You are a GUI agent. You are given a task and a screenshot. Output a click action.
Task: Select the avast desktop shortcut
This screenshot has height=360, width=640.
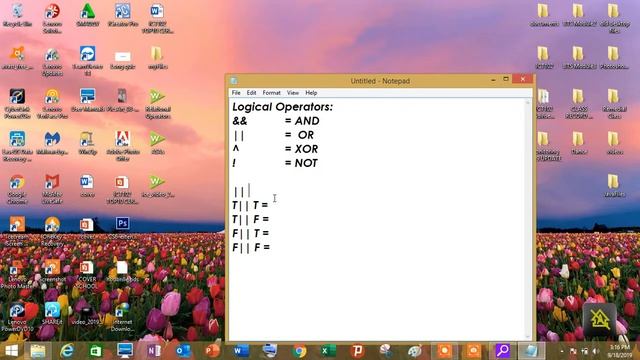[x=17, y=58]
